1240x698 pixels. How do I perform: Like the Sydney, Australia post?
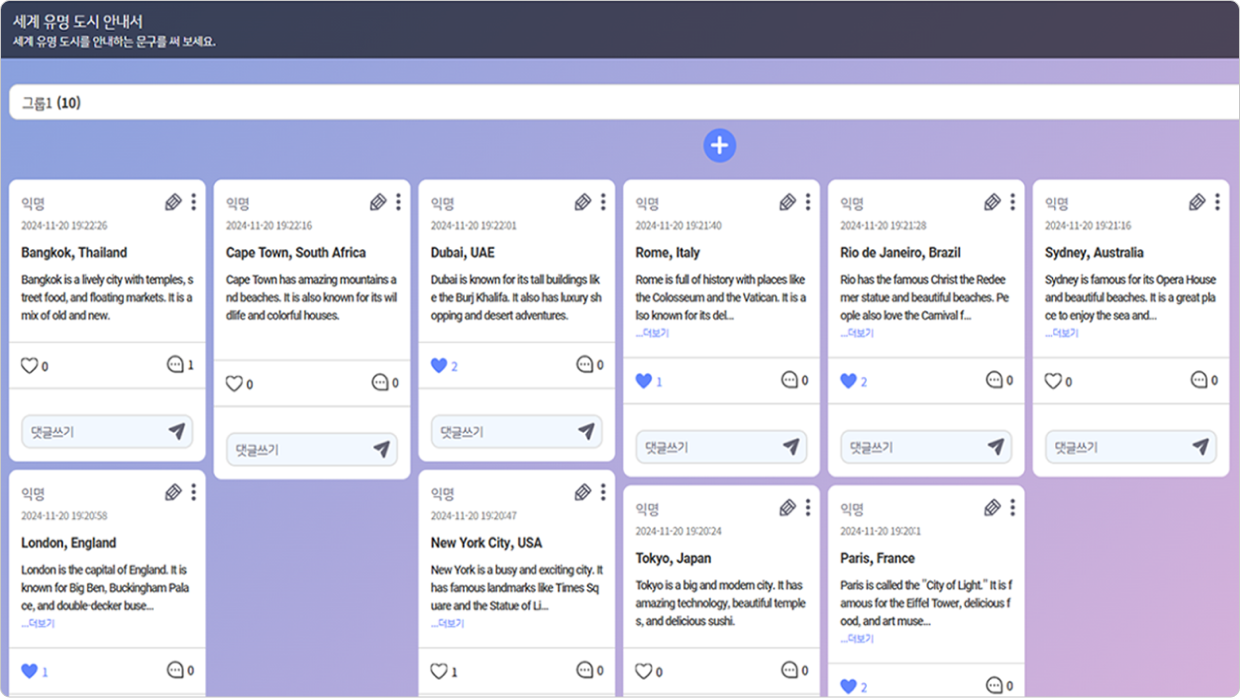click(1053, 381)
